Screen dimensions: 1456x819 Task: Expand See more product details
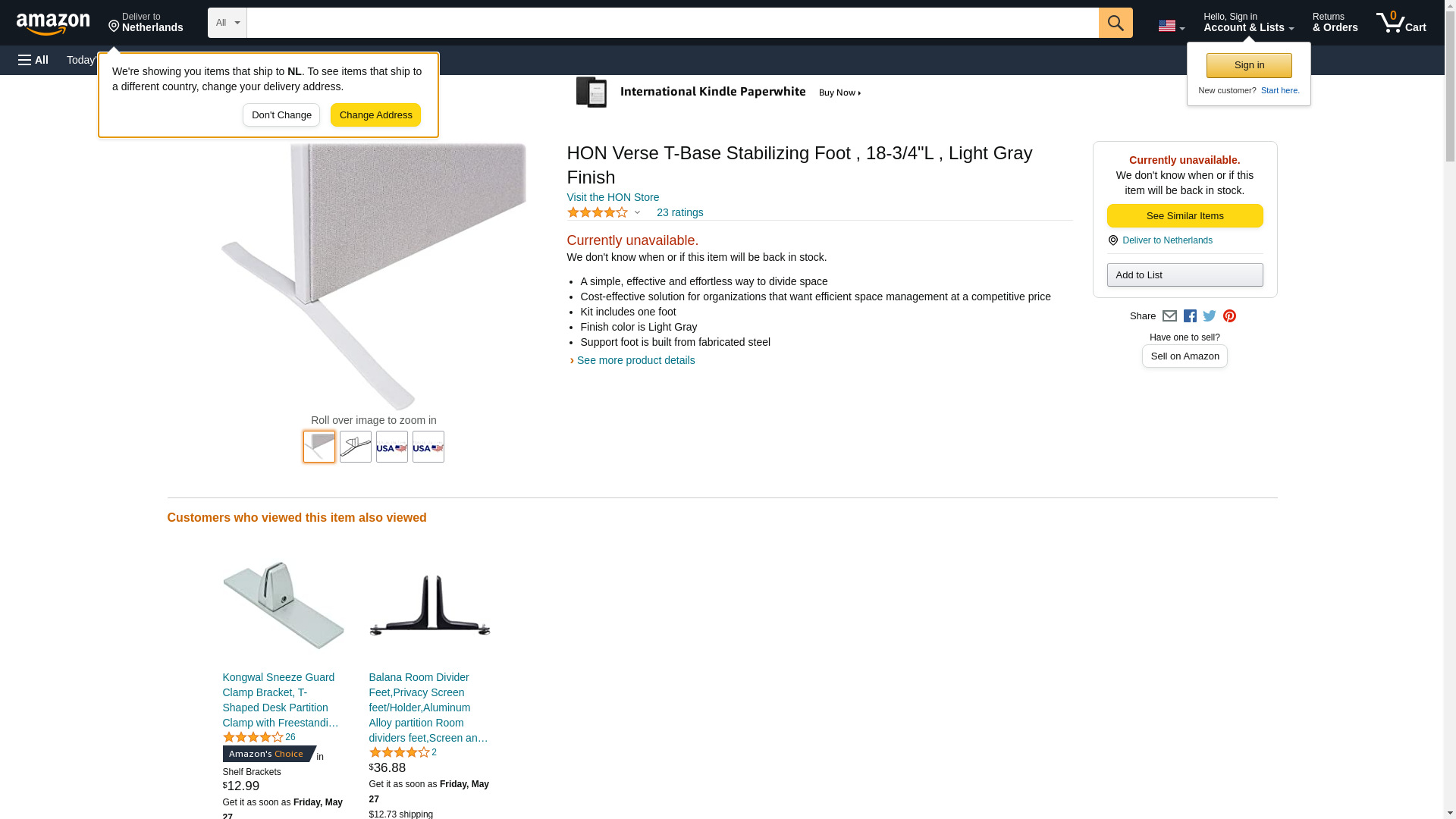pyautogui.click(x=635, y=360)
